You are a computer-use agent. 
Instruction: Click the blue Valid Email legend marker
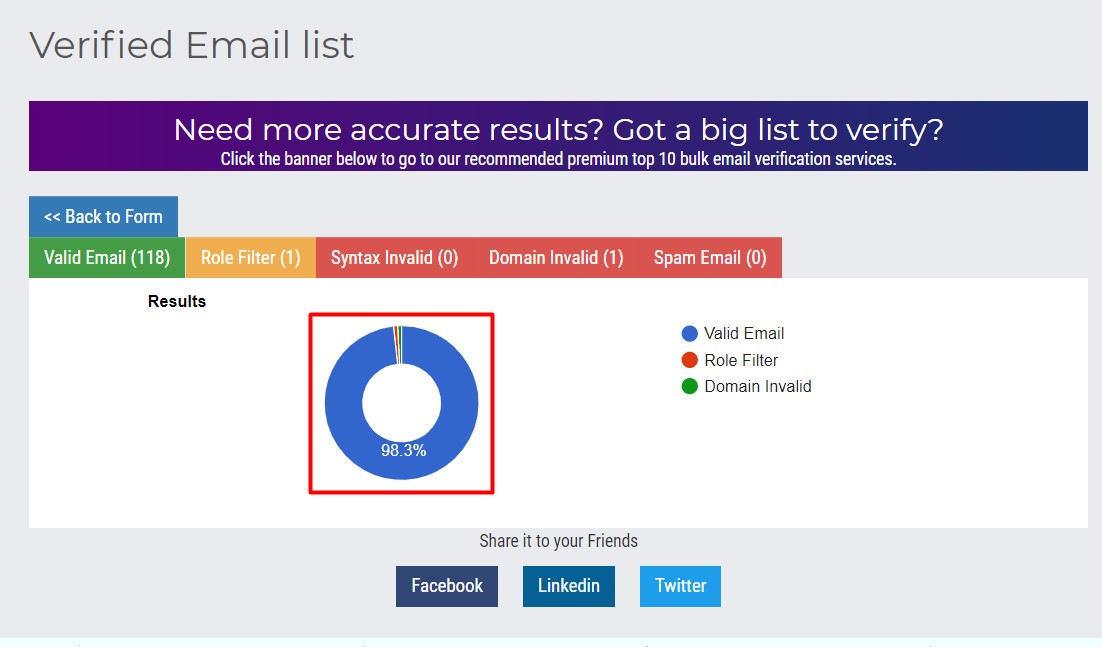[687, 333]
